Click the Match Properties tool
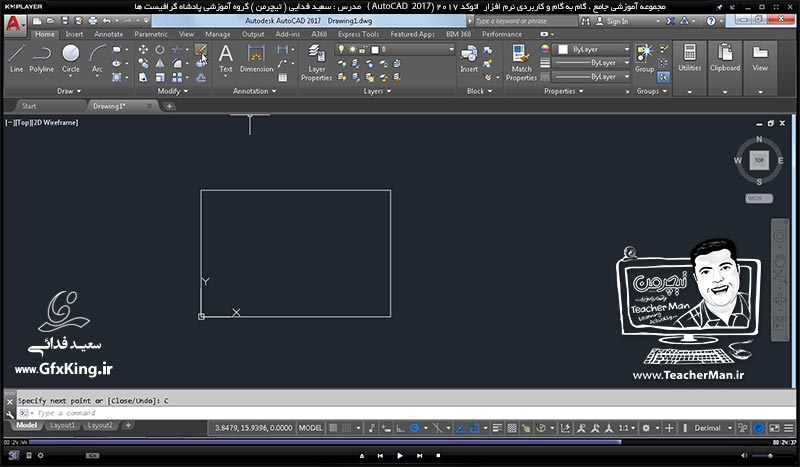Viewport: 800px width, 467px height. 521,63
